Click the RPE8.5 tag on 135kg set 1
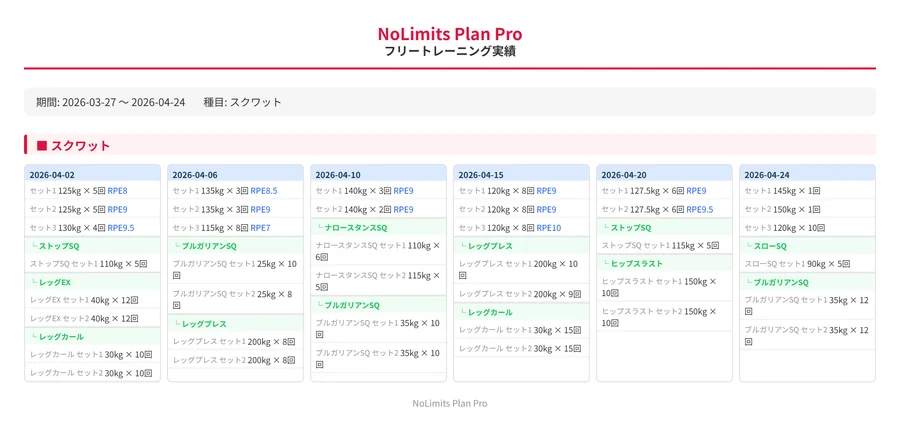900x431 pixels. 264,191
